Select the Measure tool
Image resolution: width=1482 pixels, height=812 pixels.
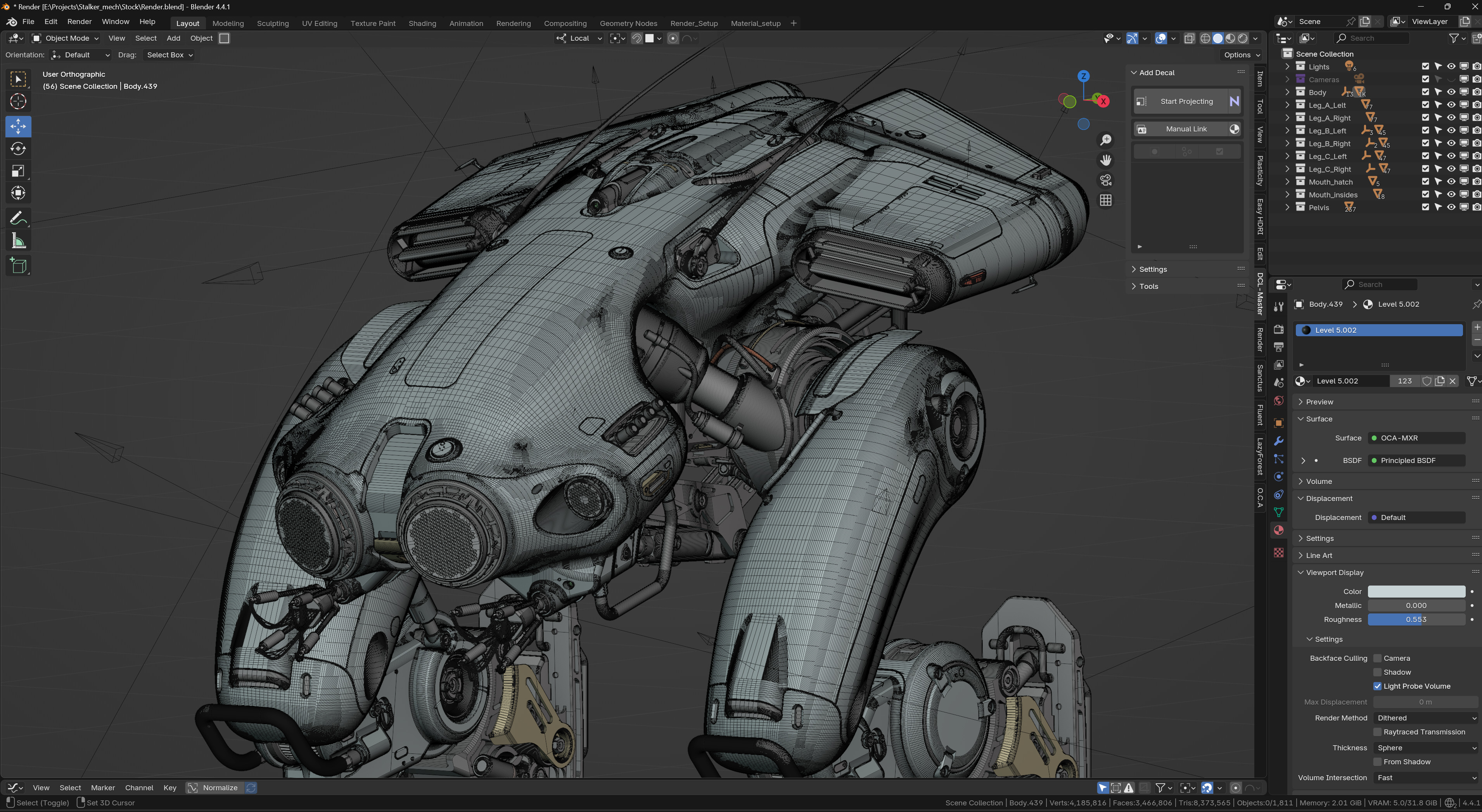(x=18, y=241)
